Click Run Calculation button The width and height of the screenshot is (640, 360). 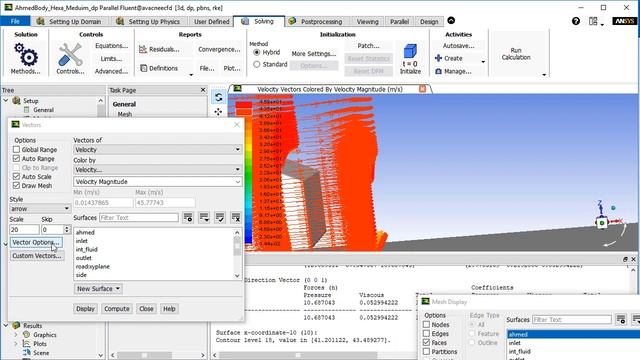click(516, 54)
